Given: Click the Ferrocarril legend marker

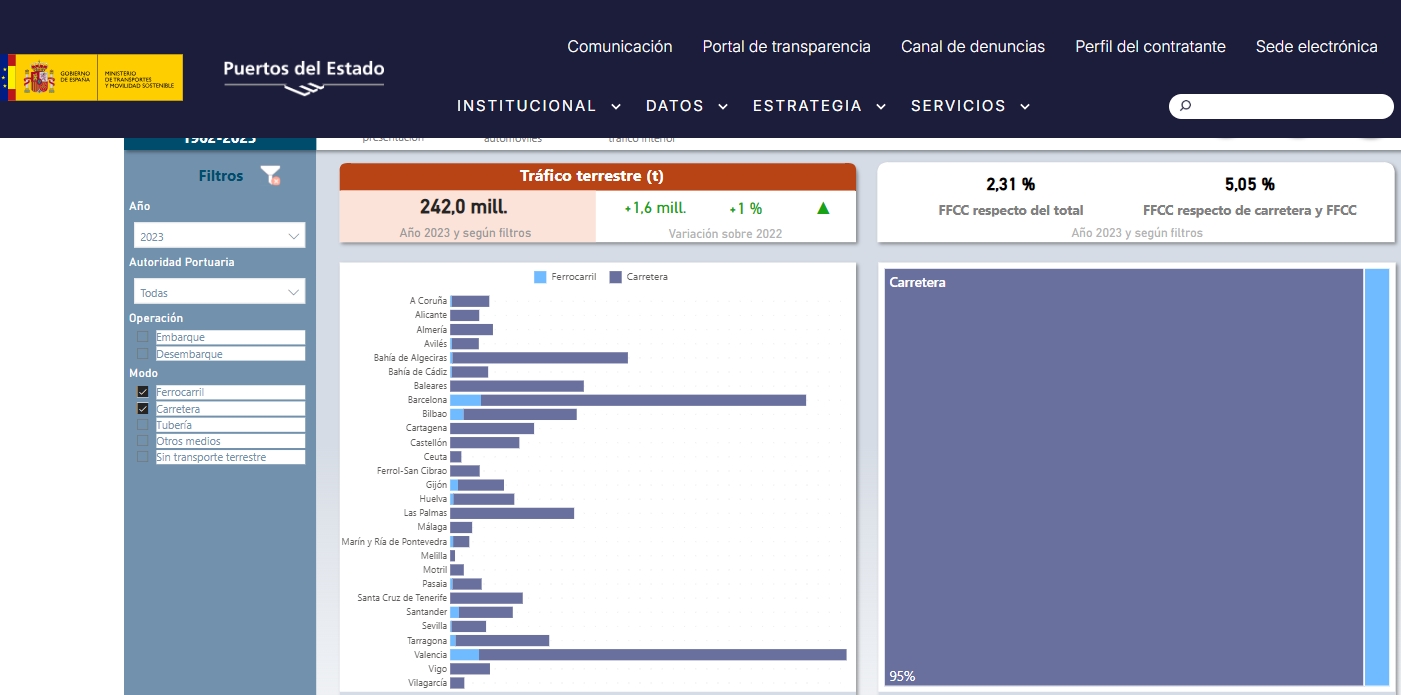Looking at the screenshot, I should click(x=540, y=277).
